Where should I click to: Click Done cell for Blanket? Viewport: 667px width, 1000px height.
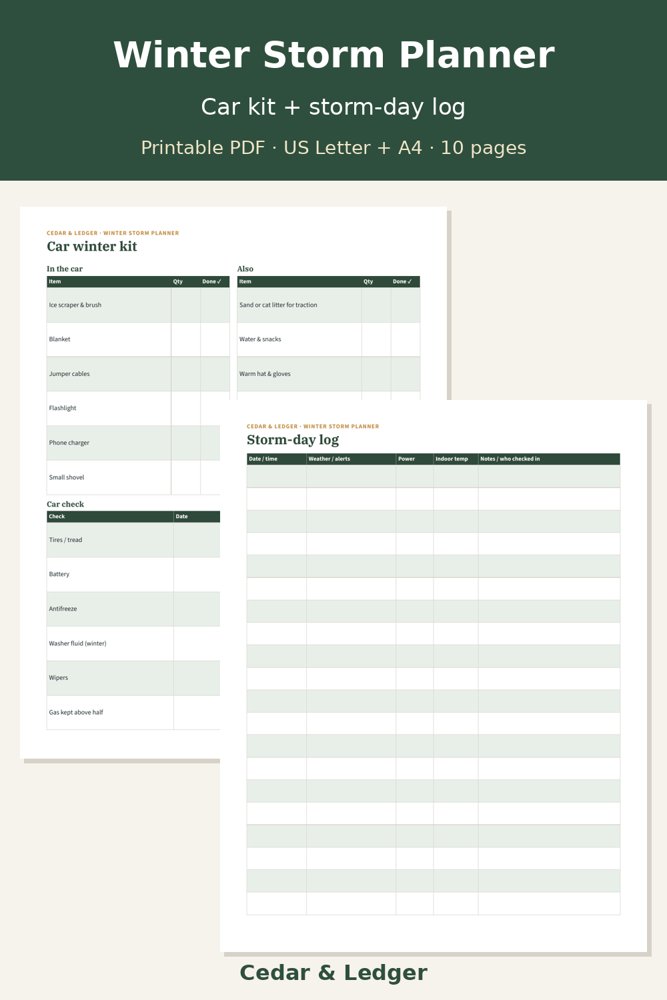pos(215,339)
